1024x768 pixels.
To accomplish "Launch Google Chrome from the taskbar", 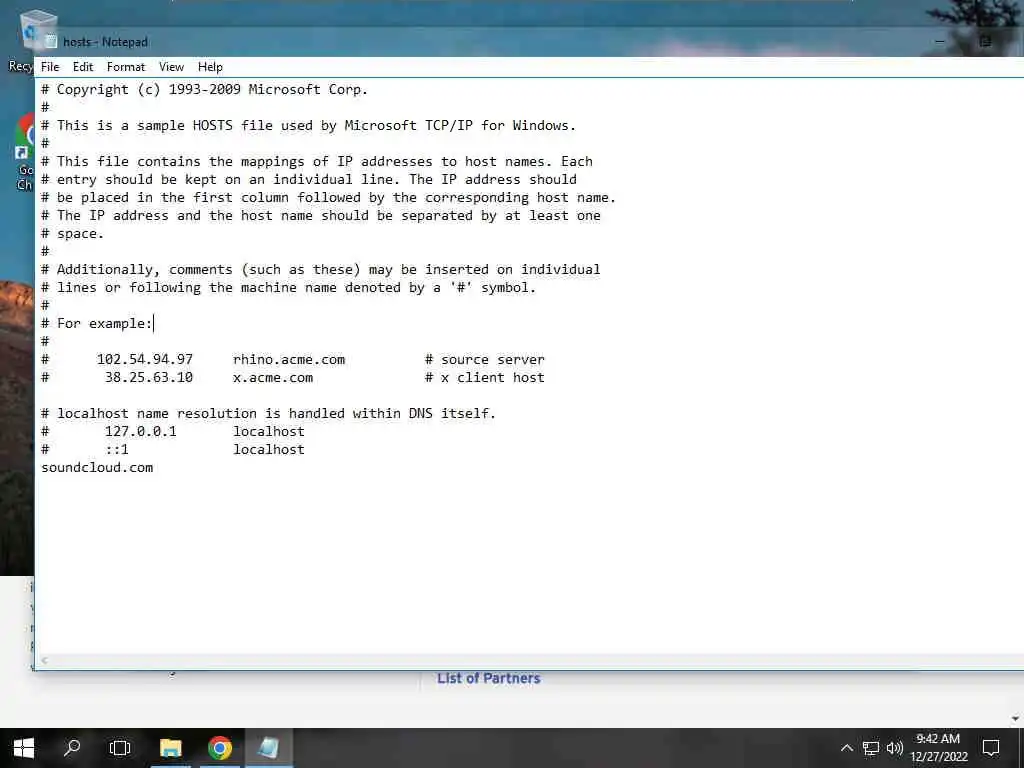I will (220, 748).
